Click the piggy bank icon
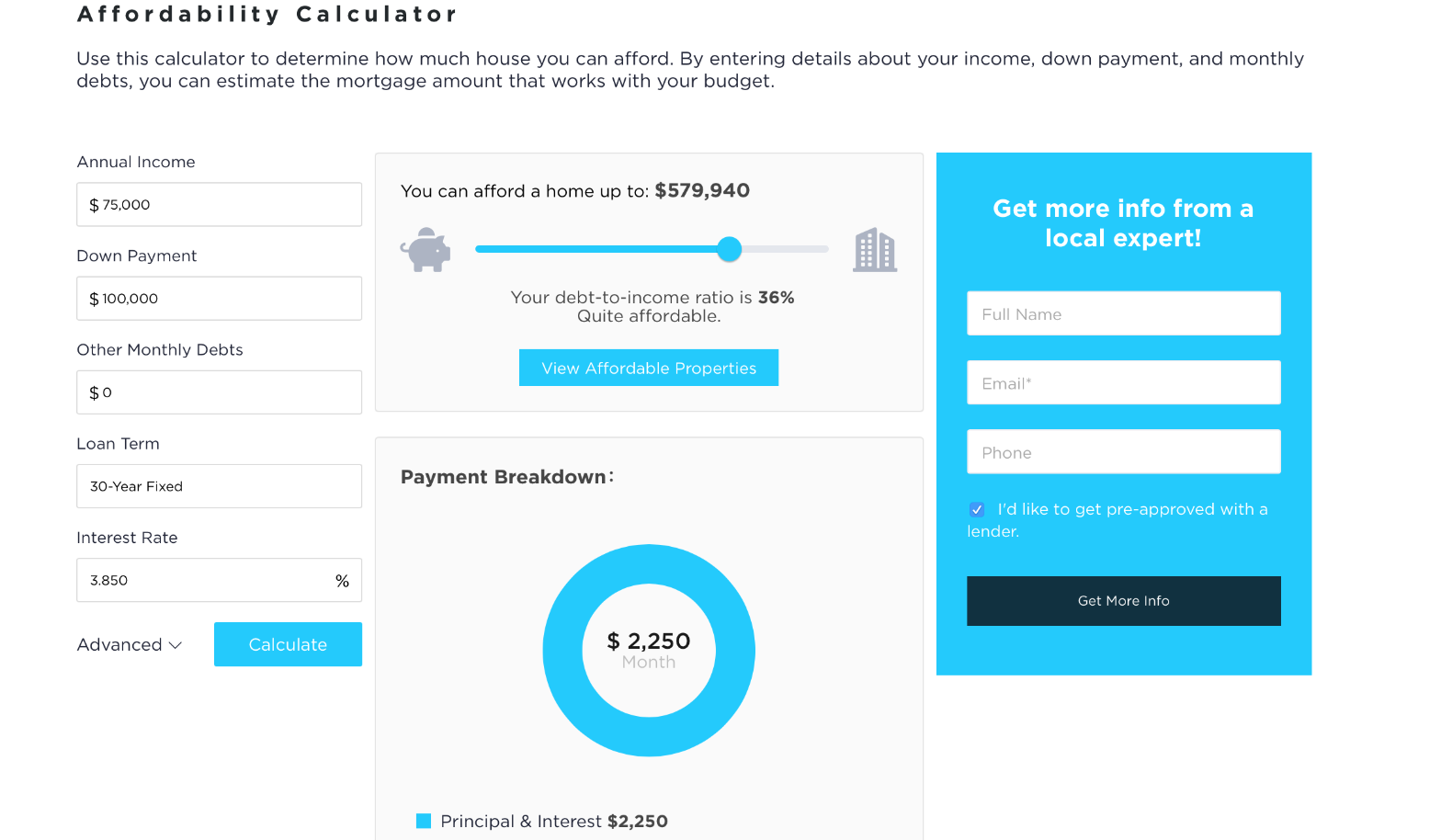 (425, 250)
